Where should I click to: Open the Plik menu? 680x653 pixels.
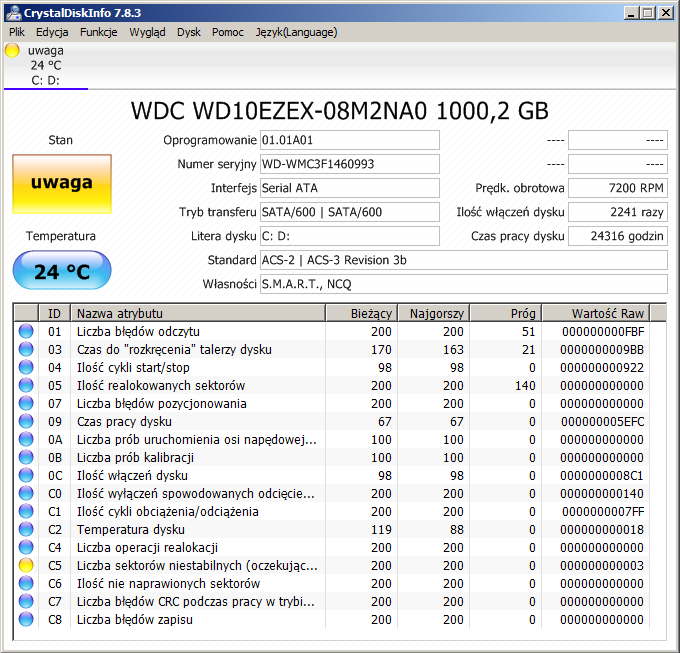coord(17,32)
